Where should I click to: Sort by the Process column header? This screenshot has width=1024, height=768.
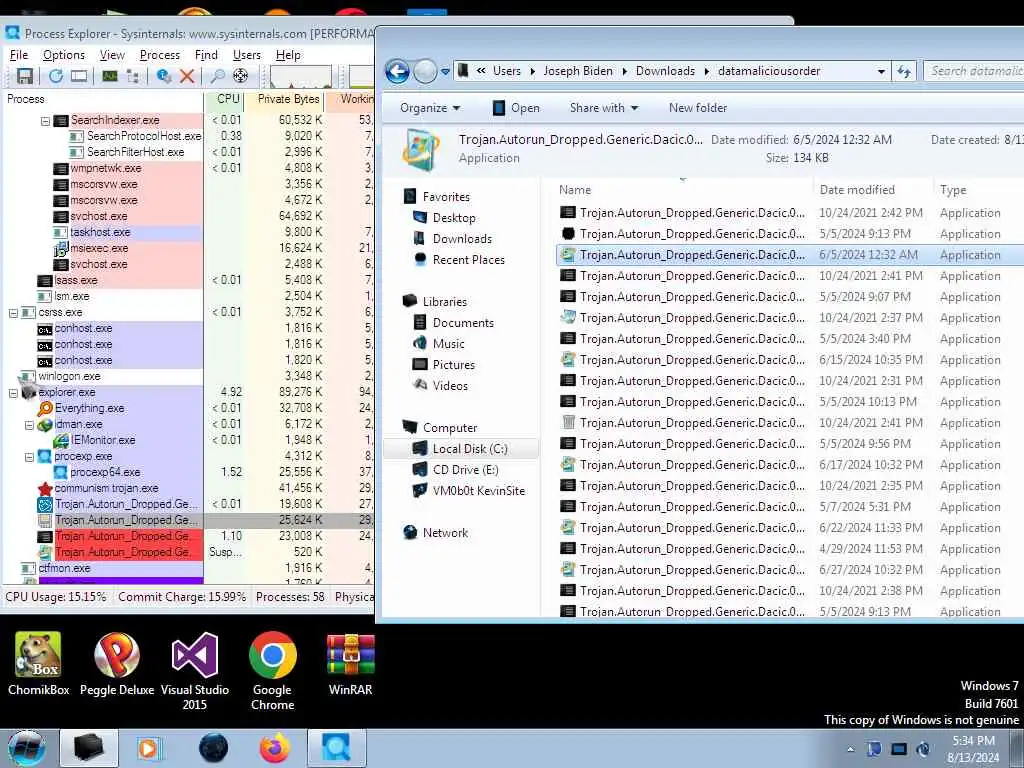103,99
